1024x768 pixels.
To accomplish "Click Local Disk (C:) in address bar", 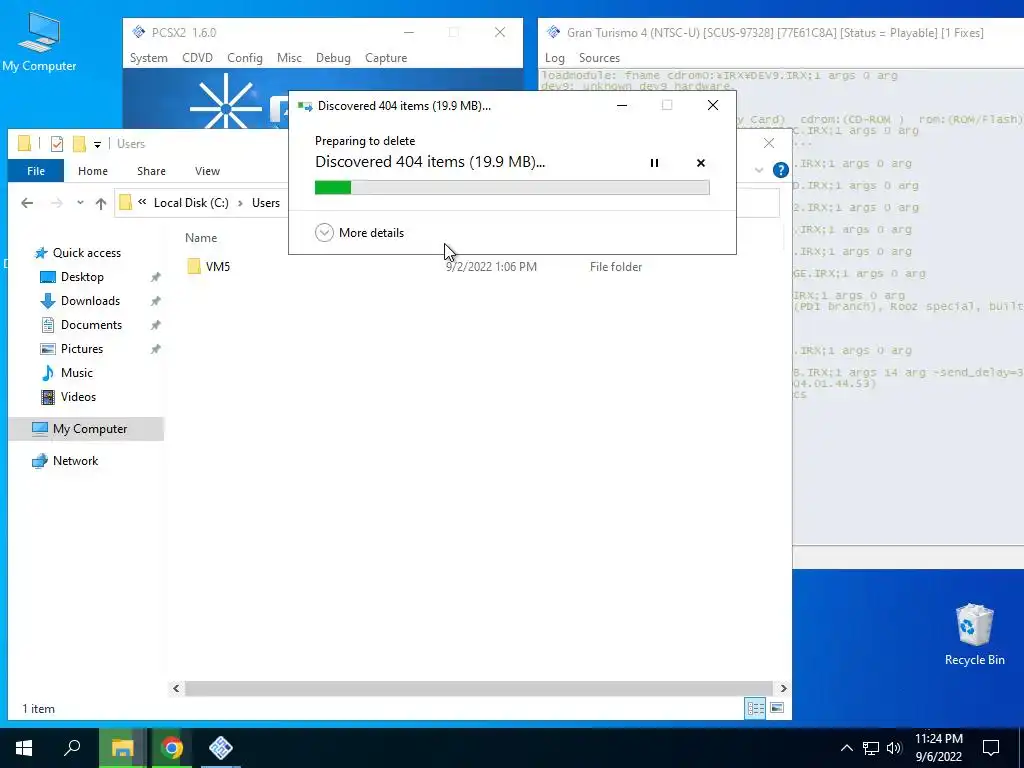I will 191,203.
